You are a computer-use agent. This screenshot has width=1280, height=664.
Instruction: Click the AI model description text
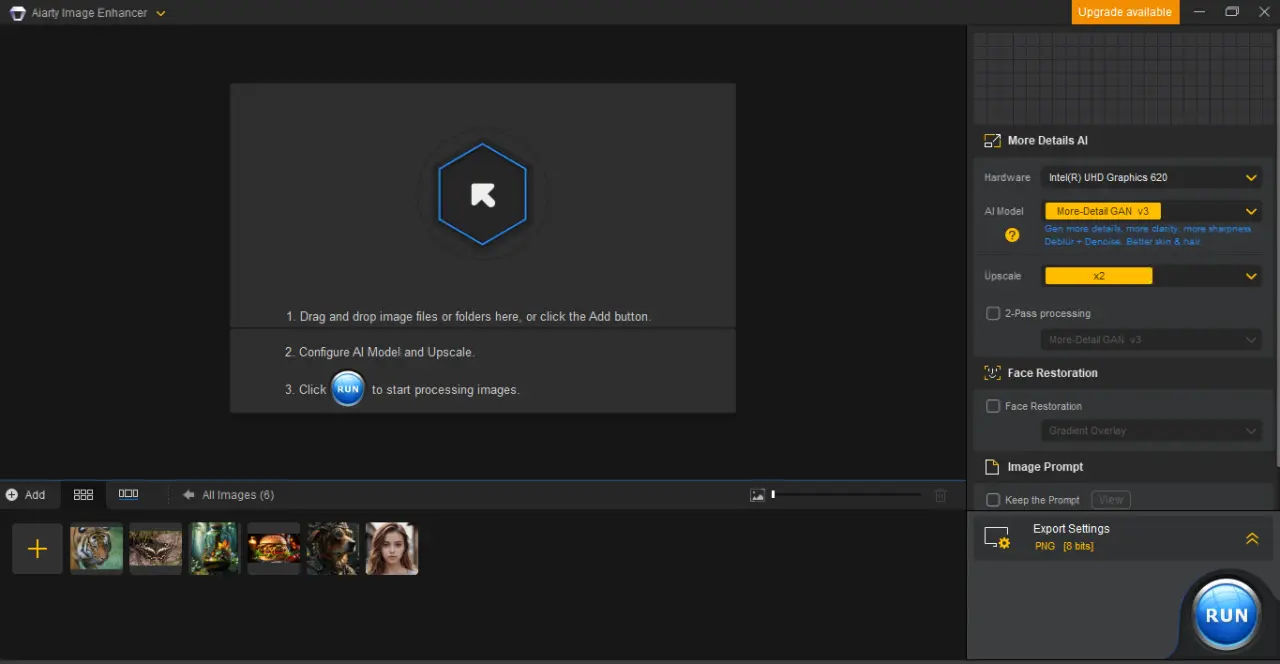pos(1147,235)
